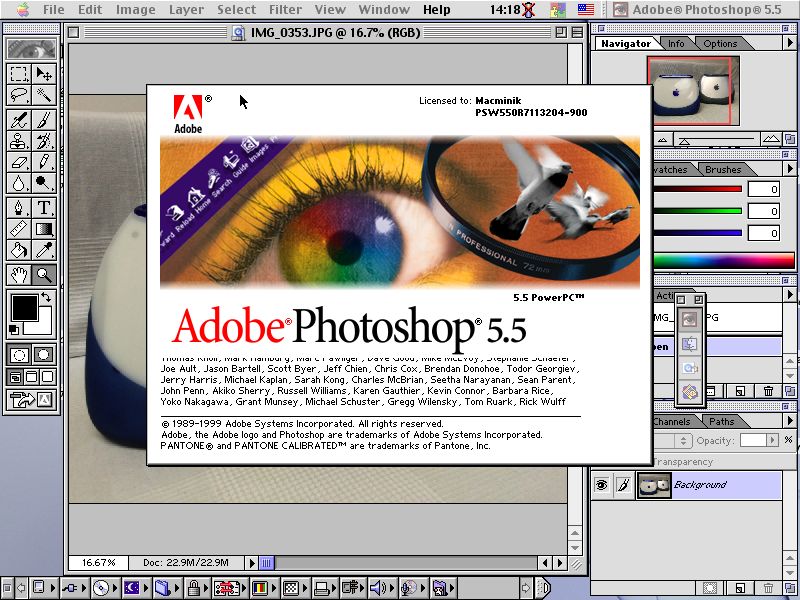This screenshot has width=800, height=600.
Task: Open the Layer menu
Action: [186, 10]
